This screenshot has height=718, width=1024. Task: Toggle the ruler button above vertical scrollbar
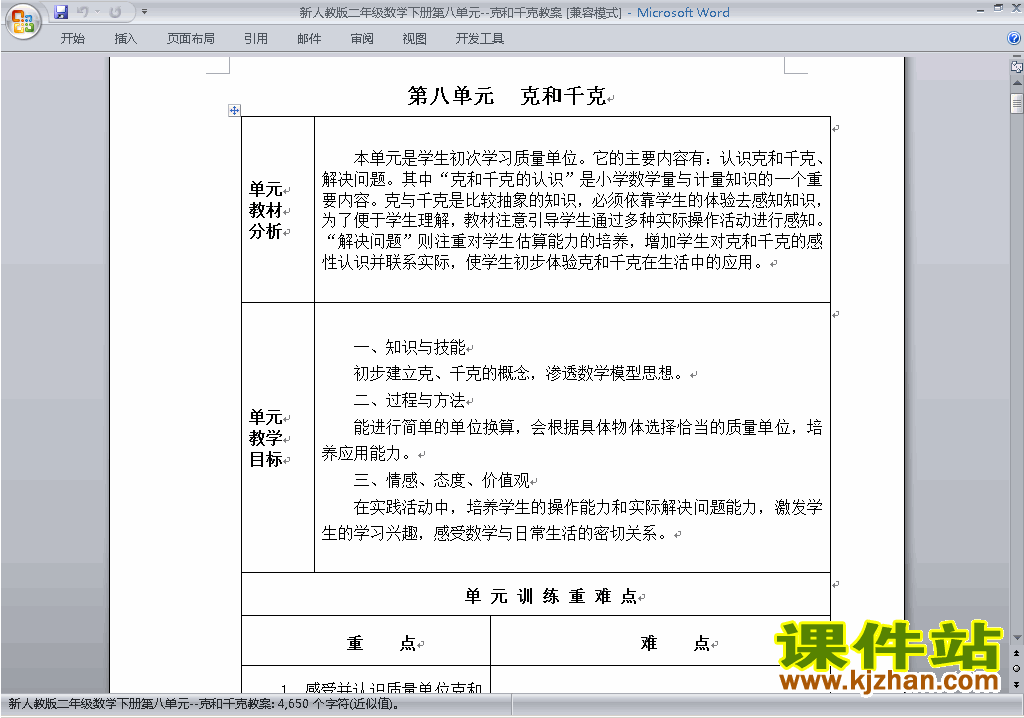point(1017,66)
